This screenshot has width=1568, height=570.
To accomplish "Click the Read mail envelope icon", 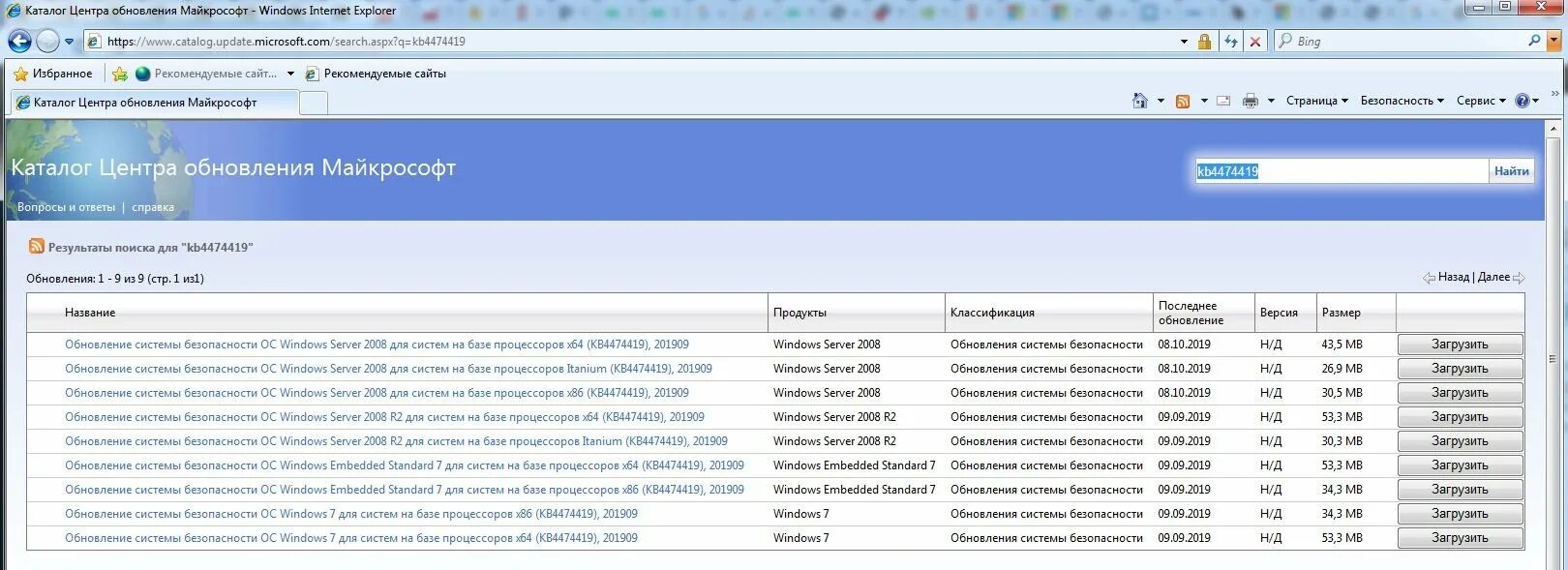I will click(x=1223, y=101).
